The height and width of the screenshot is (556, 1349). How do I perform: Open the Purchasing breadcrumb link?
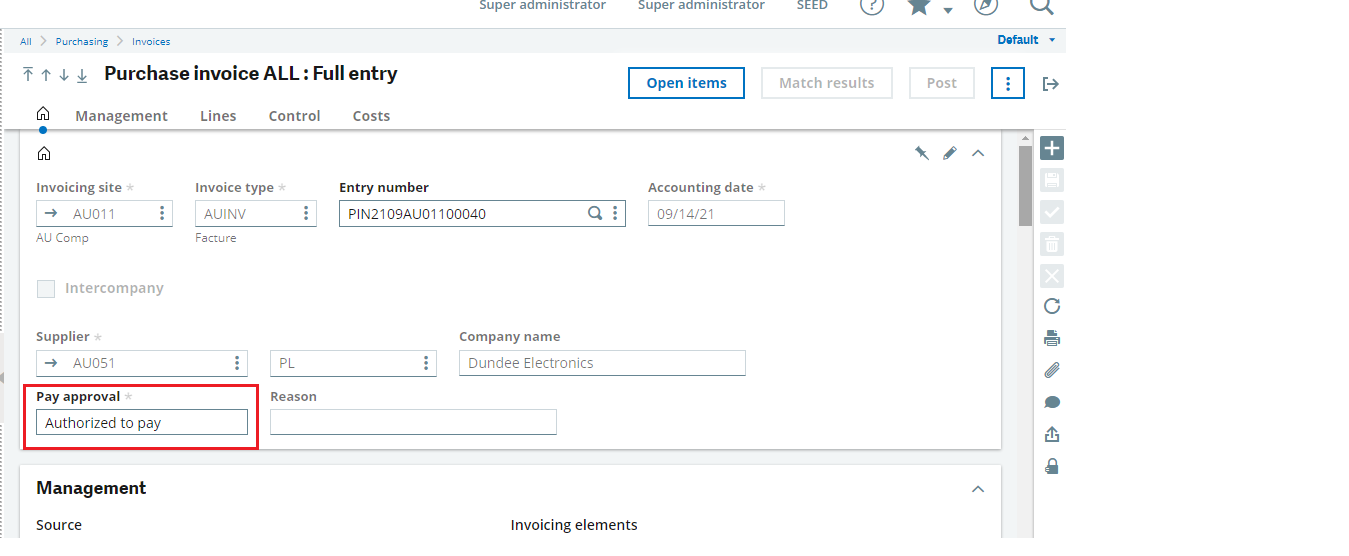point(82,42)
